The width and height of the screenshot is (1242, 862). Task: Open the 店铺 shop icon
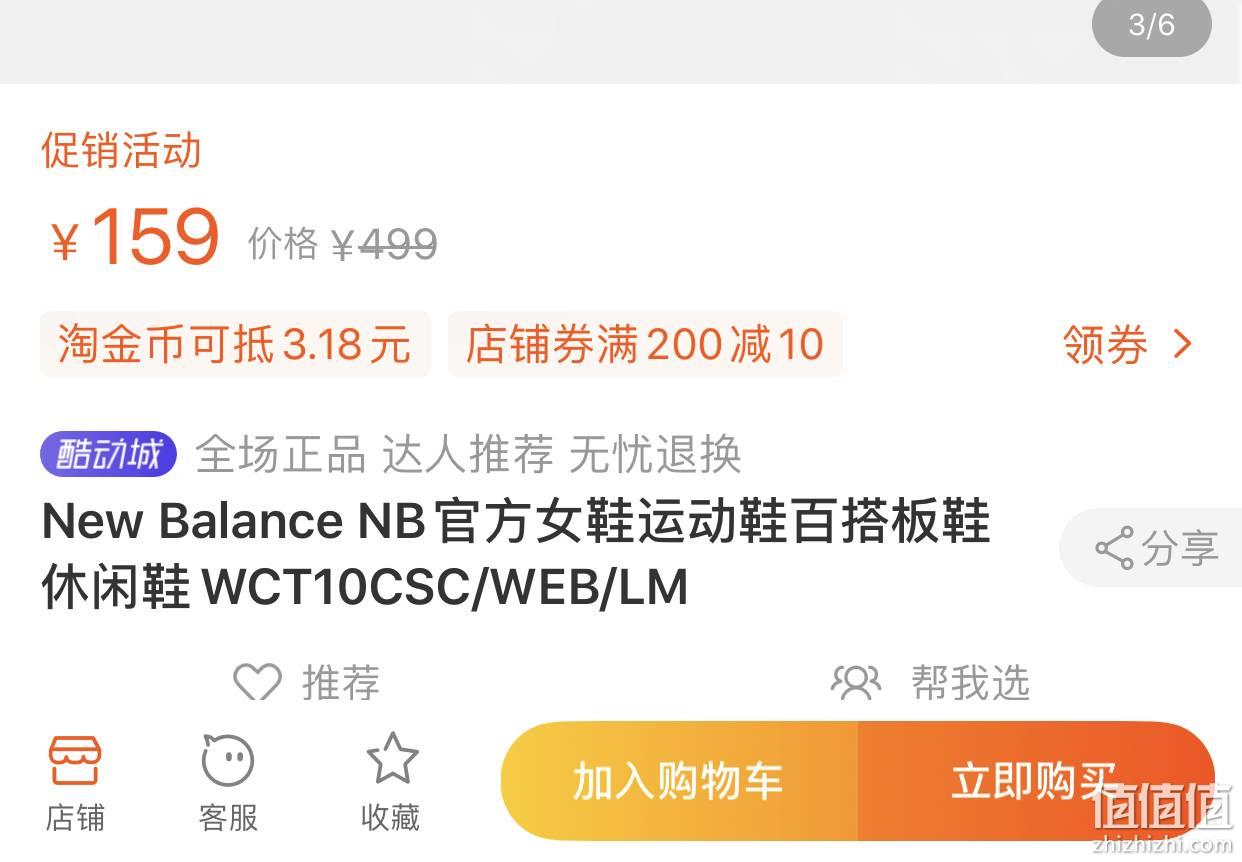click(x=75, y=761)
